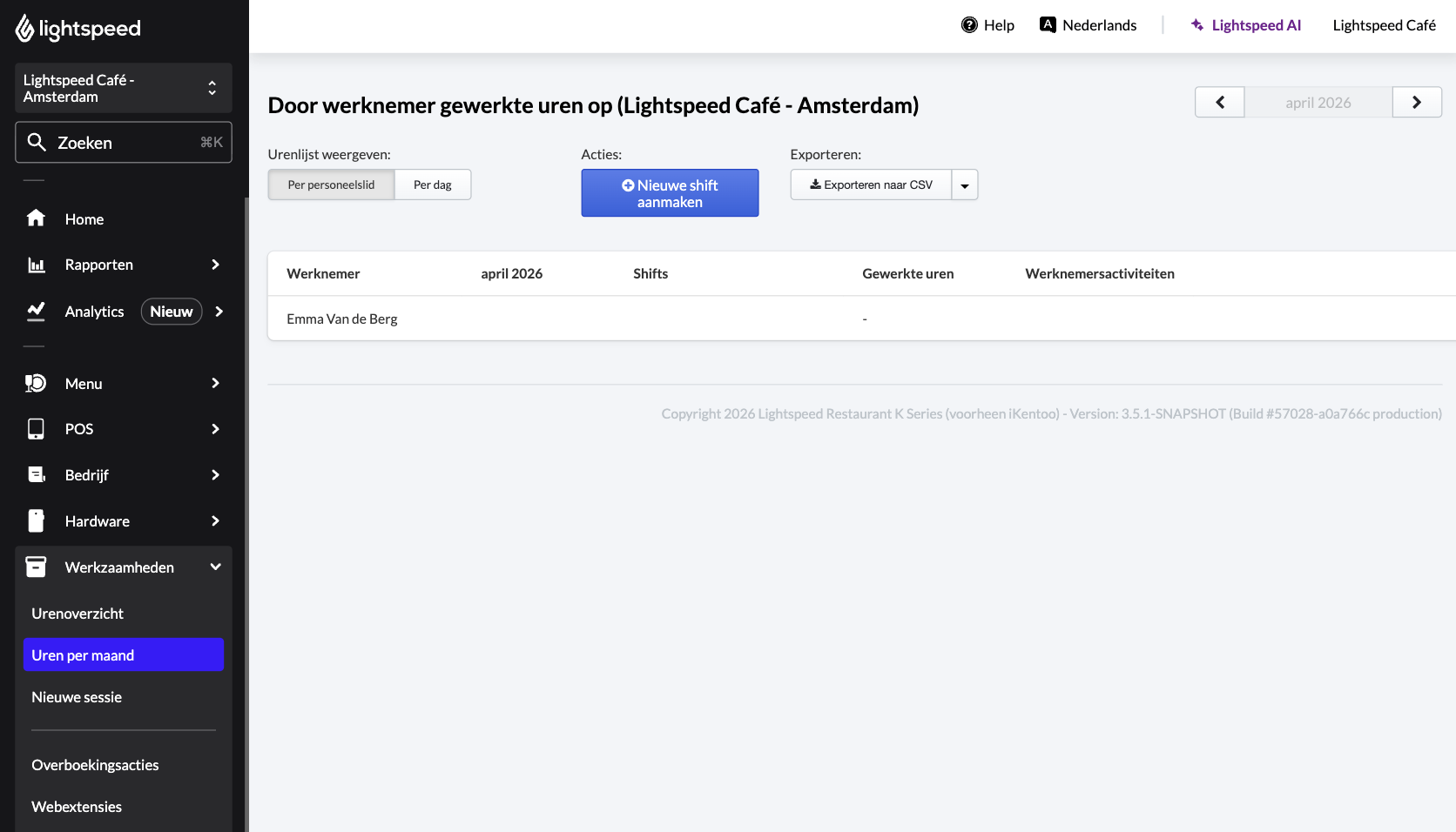Click the Bedrijf icon in the sidebar
Screen dimensions: 1456x832
tap(36, 474)
